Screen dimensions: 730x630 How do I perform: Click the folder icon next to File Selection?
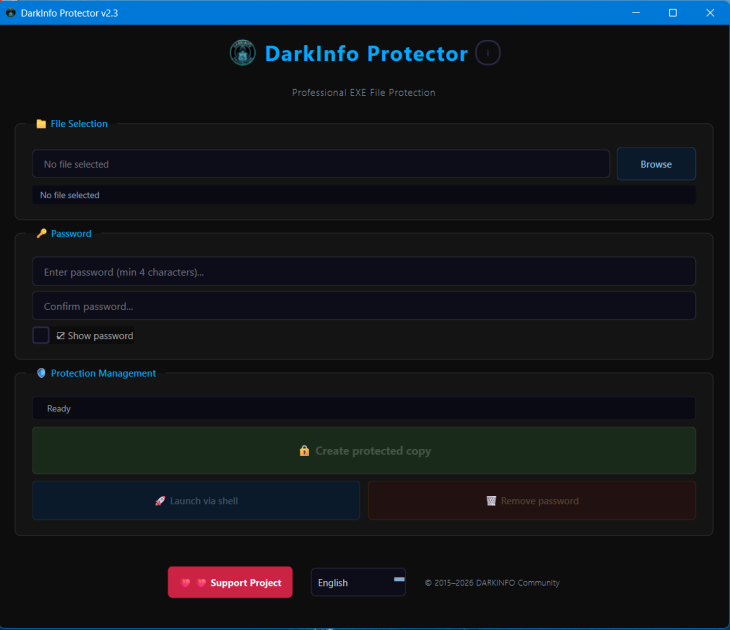tap(41, 124)
